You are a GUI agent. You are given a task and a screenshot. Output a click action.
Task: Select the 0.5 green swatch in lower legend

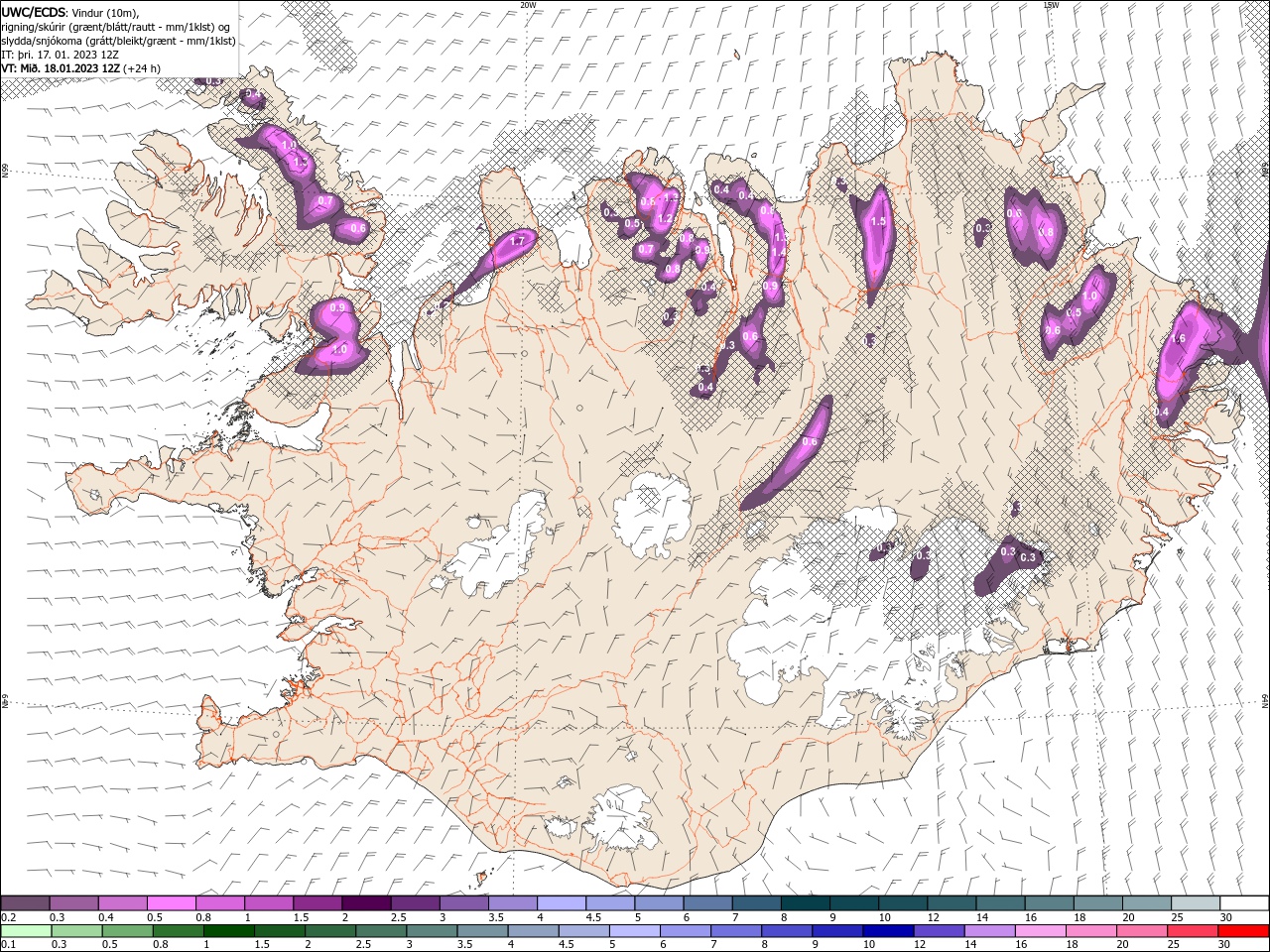click(129, 931)
